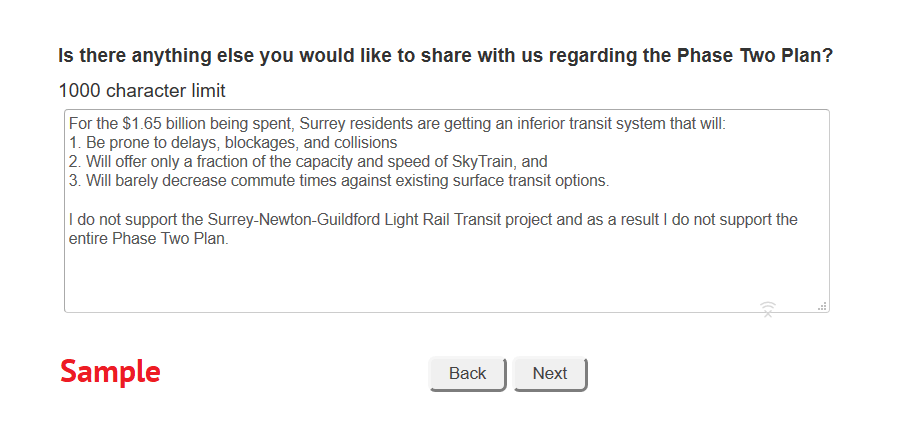
Task: Click the crossed-out wifi icon in textarea
Action: [768, 309]
